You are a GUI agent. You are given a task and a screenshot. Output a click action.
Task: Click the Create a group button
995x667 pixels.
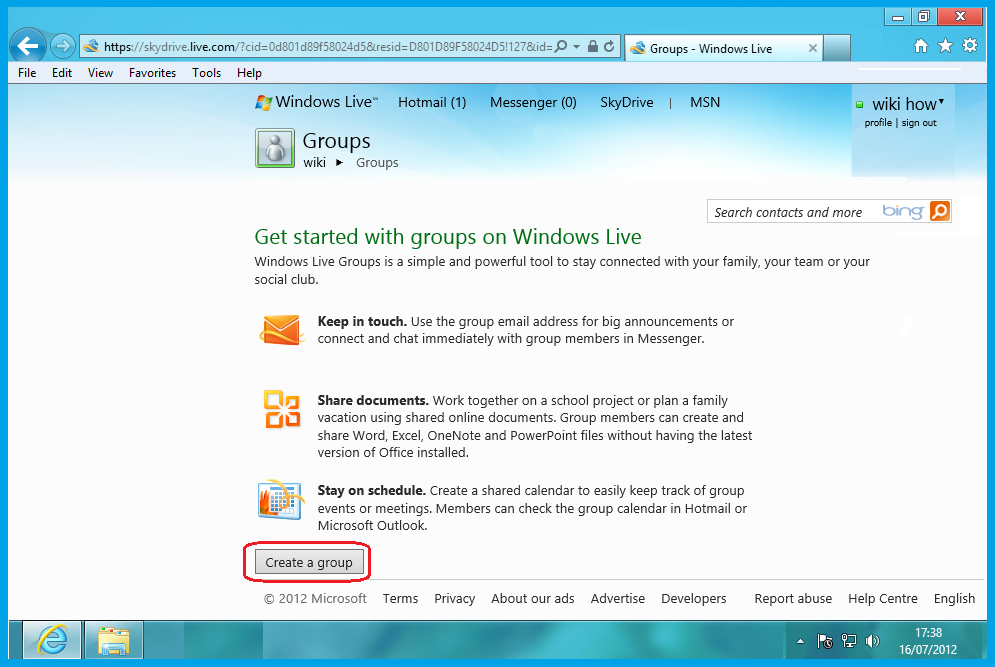309,562
